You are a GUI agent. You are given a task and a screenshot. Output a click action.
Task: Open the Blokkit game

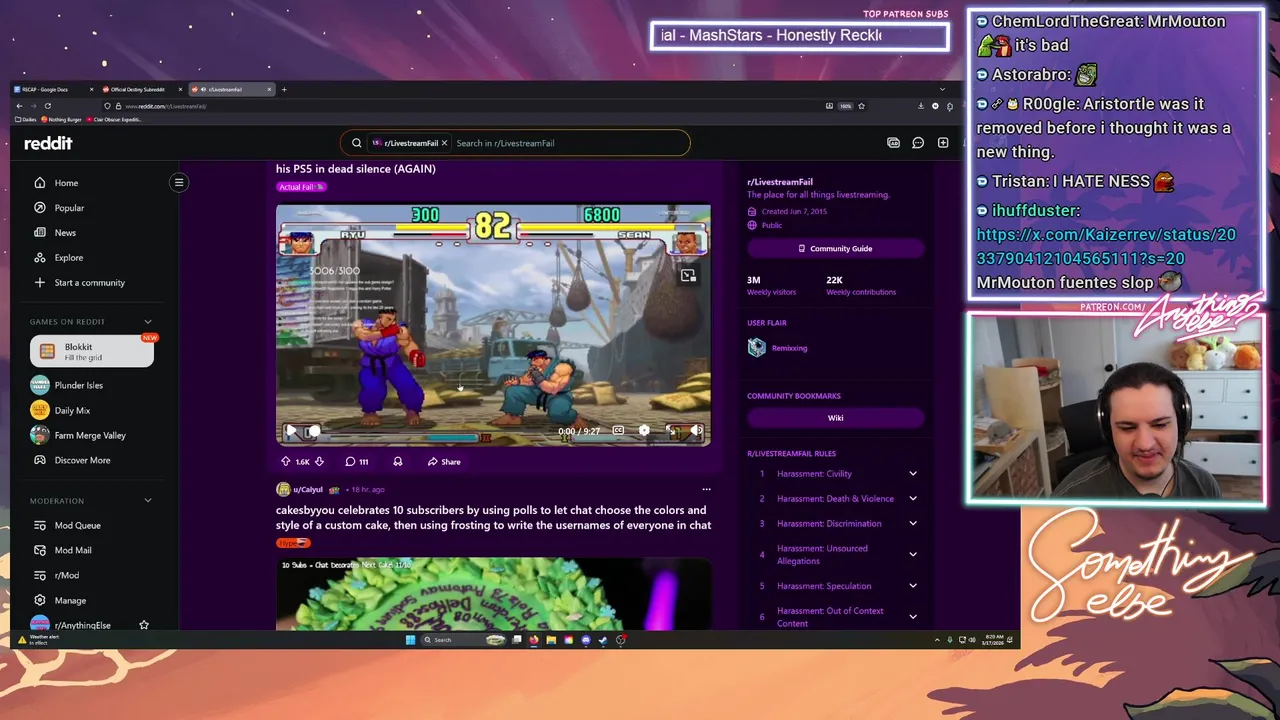[x=92, y=351]
